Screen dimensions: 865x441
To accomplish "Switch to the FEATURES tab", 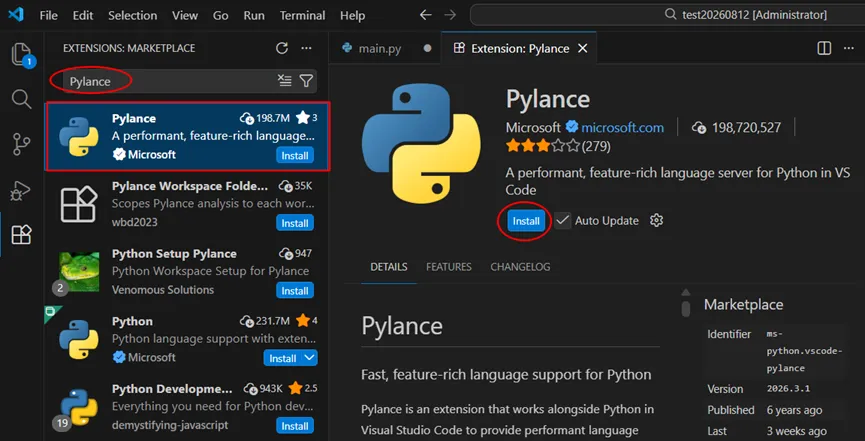I will (448, 267).
